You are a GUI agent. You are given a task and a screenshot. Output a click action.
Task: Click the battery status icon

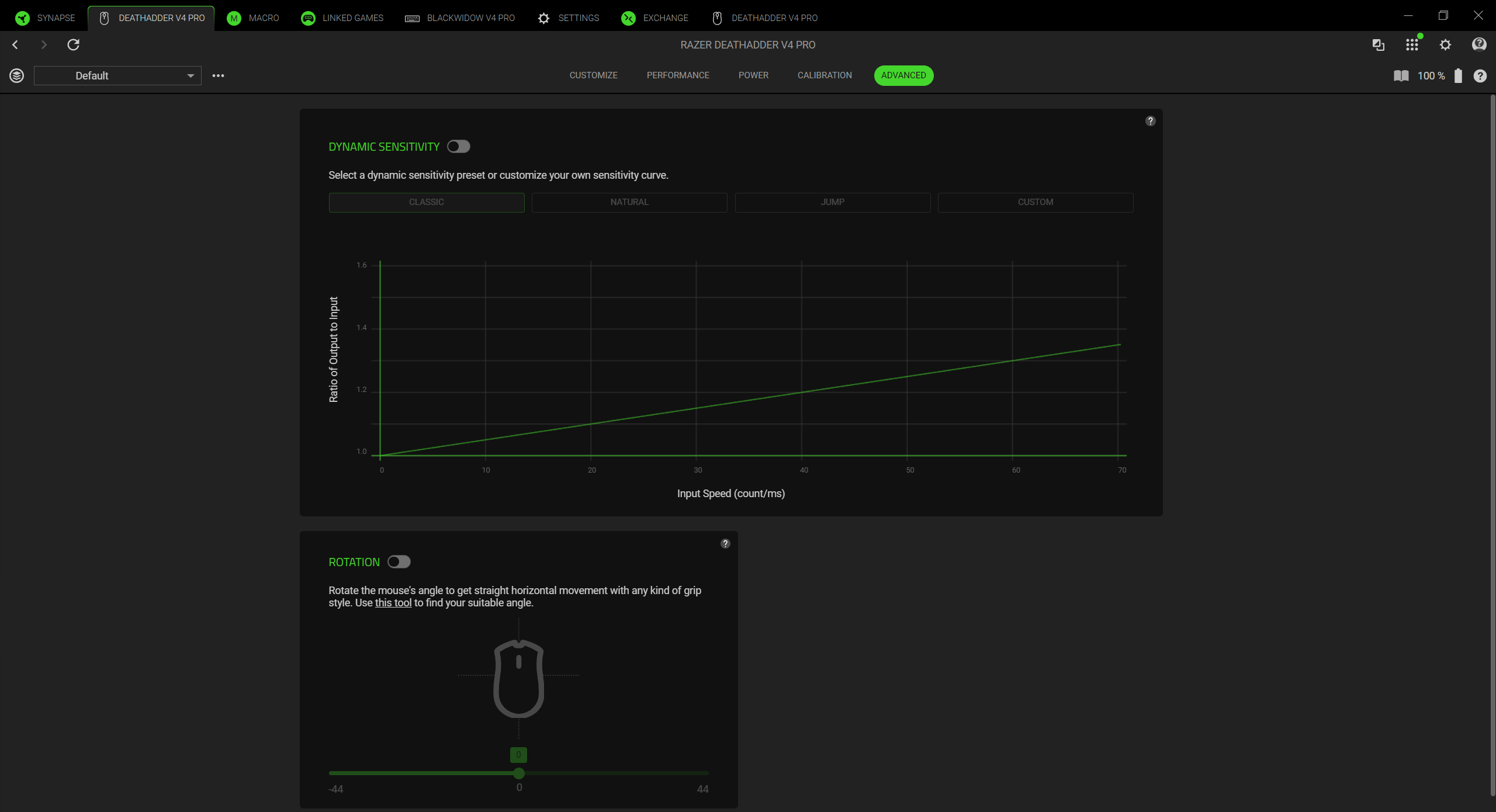coord(1458,75)
